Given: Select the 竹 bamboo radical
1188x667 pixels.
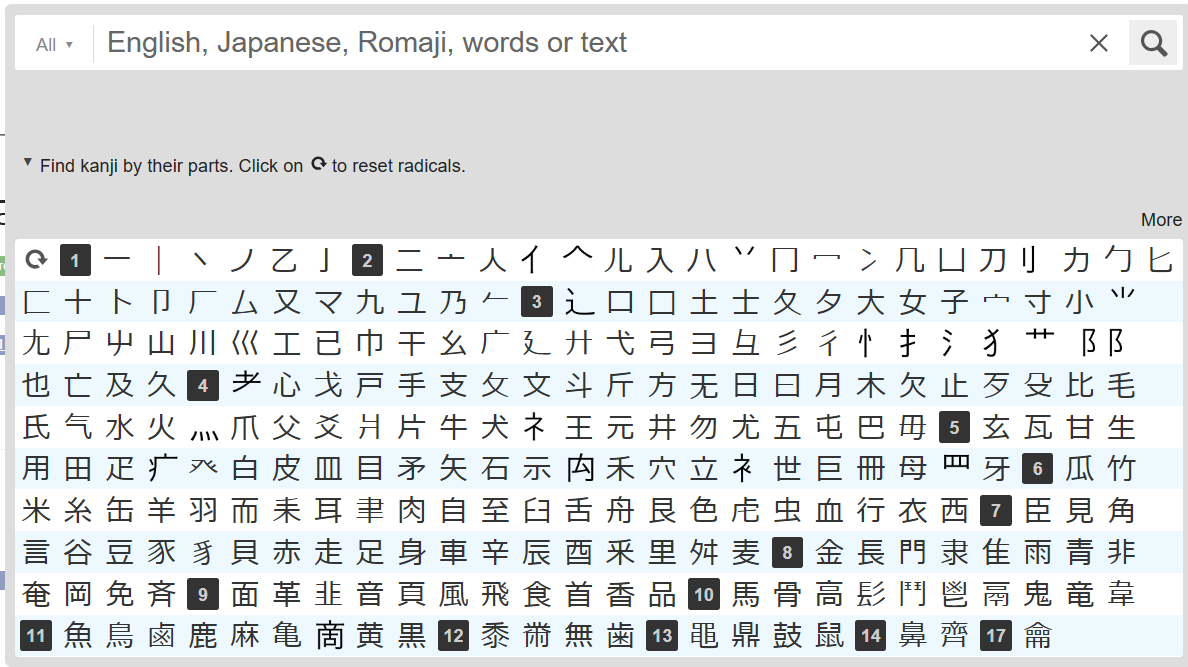Looking at the screenshot, I should pos(1121,468).
